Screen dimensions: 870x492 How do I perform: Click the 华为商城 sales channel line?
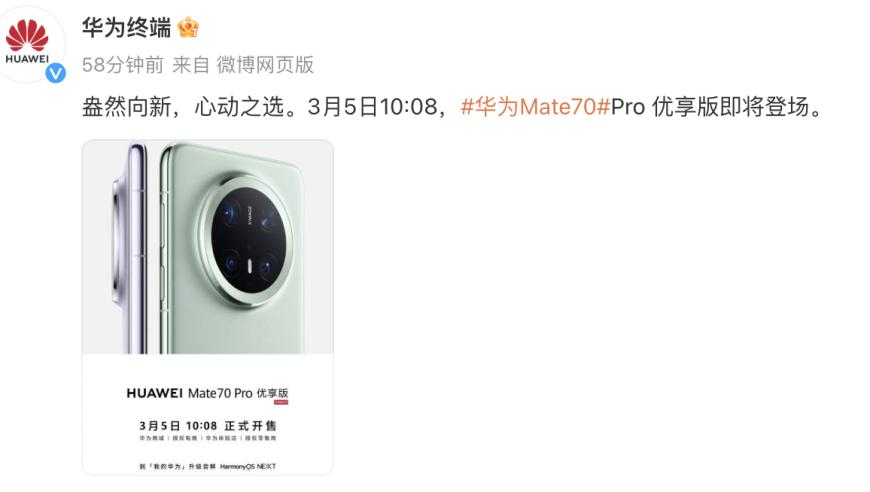[x=208, y=438]
